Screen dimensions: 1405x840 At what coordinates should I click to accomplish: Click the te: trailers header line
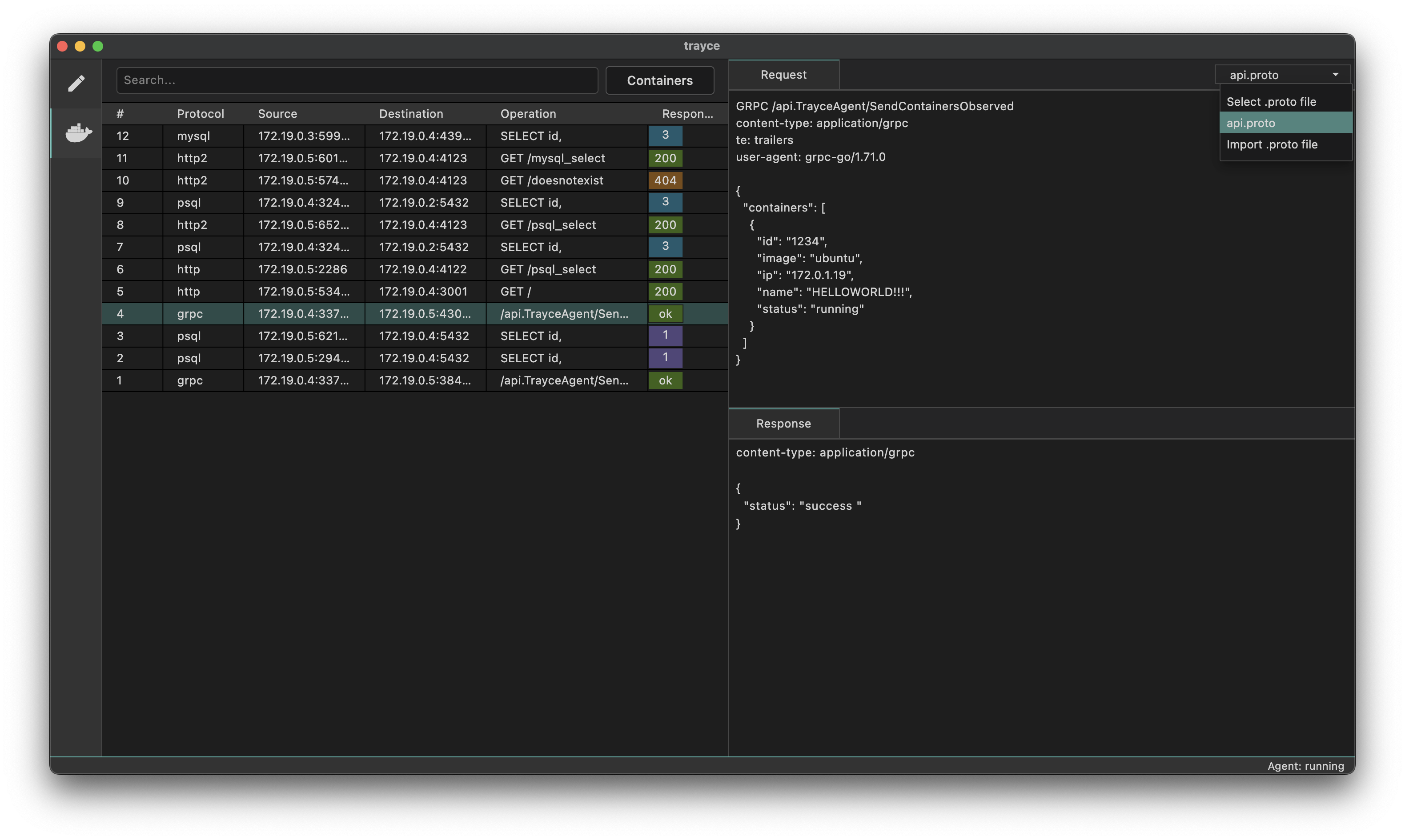tap(764, 140)
